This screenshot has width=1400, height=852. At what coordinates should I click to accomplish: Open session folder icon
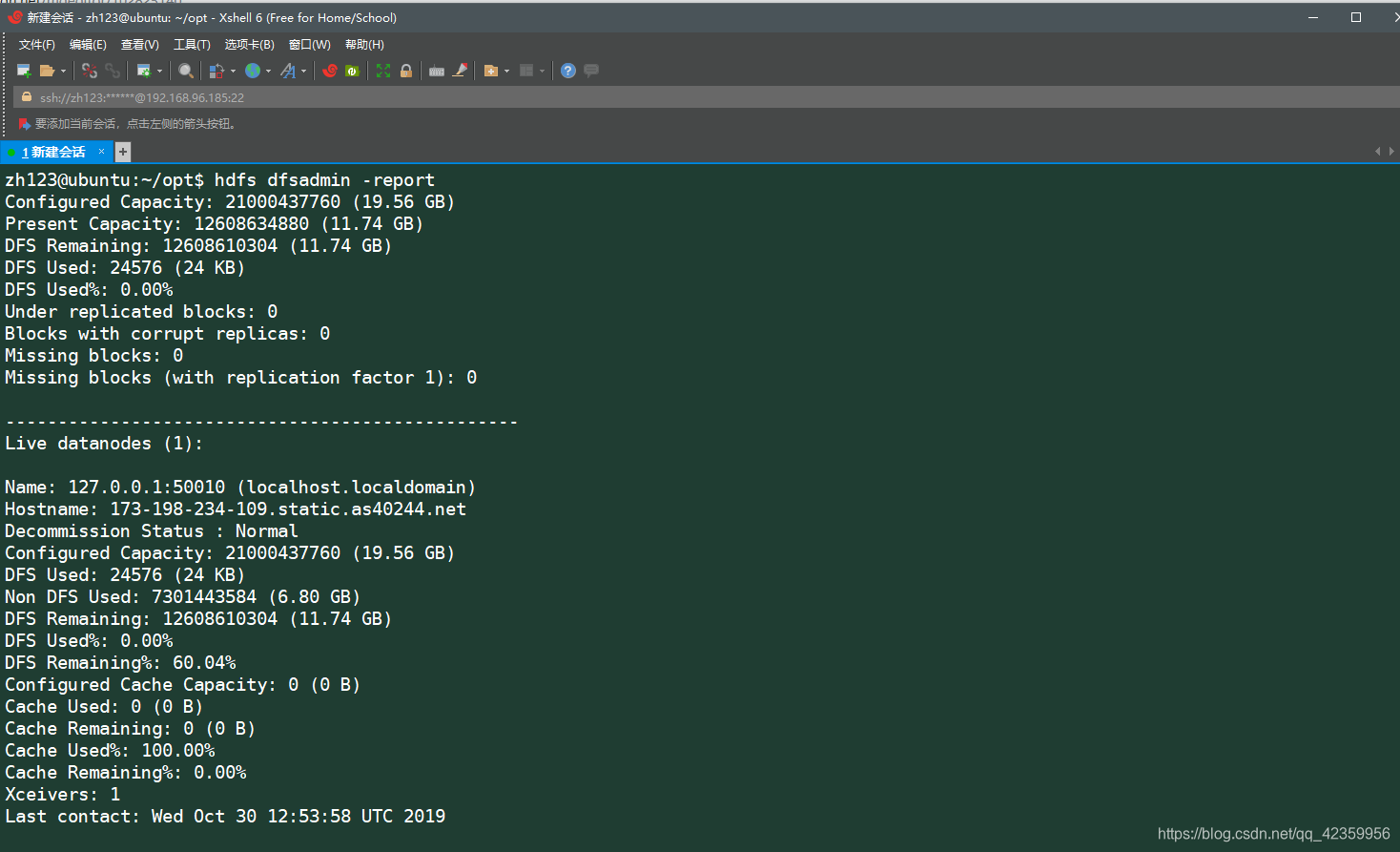(47, 71)
